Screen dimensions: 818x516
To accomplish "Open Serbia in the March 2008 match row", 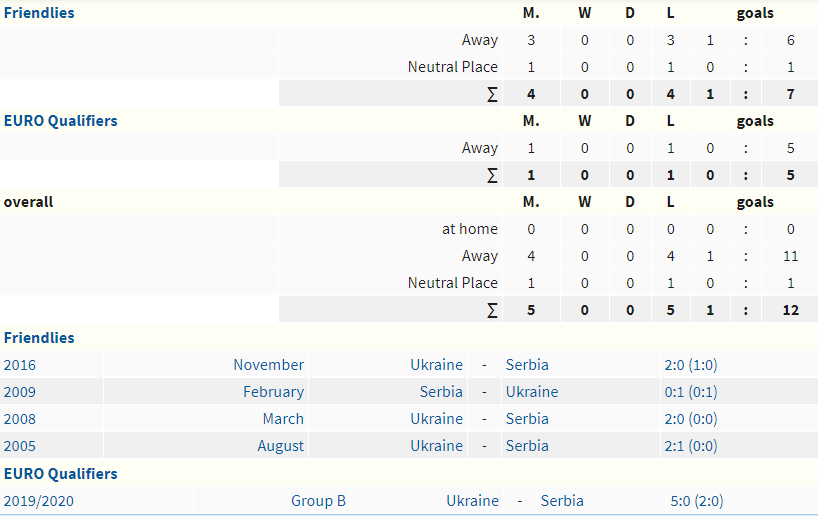I will [x=527, y=419].
